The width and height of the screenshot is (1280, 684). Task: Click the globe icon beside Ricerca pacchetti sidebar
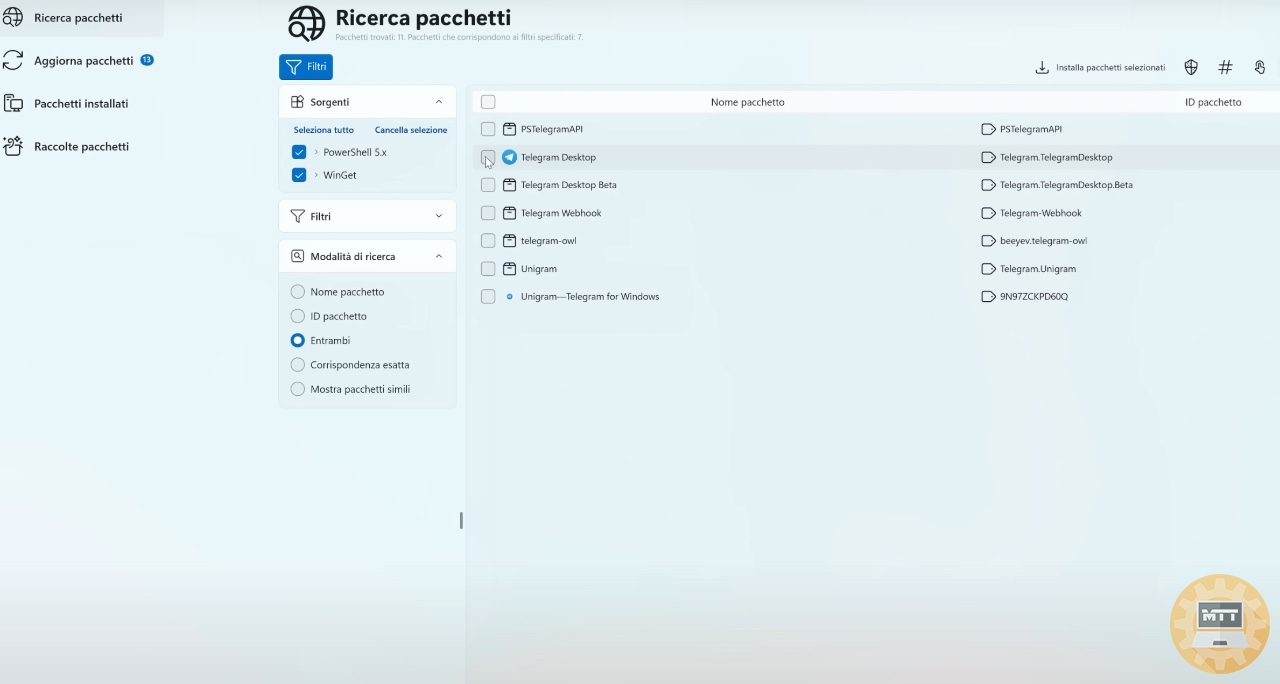(13, 18)
